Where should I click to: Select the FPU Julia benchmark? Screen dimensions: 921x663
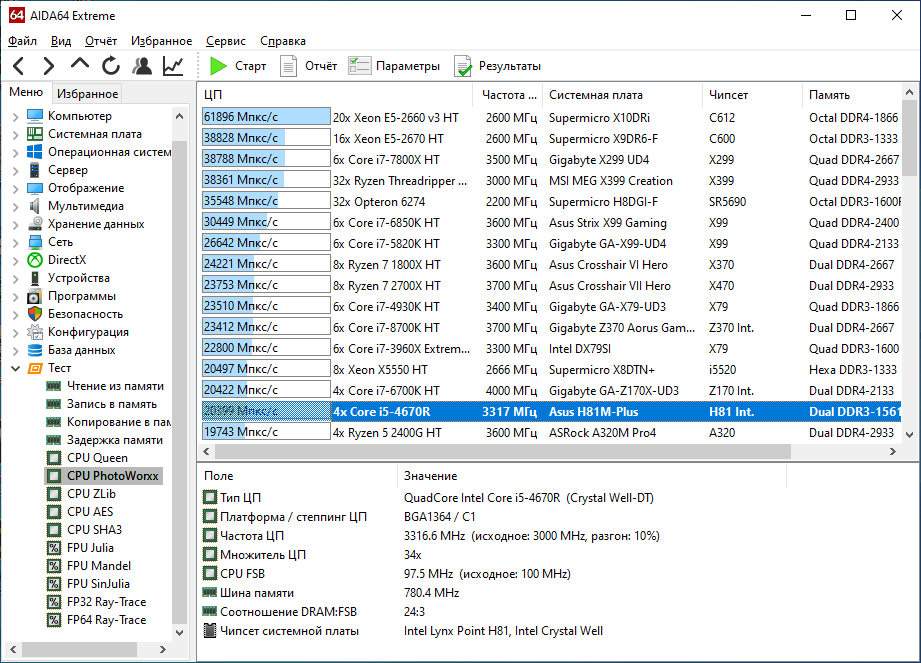pyautogui.click(x=90, y=547)
